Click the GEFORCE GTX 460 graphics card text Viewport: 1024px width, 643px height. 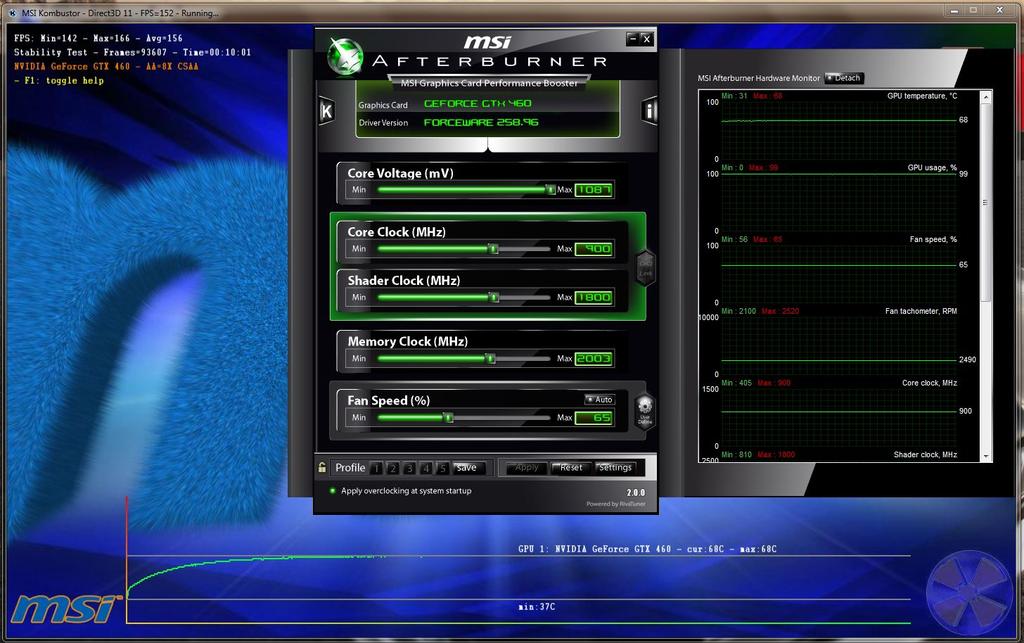point(477,103)
